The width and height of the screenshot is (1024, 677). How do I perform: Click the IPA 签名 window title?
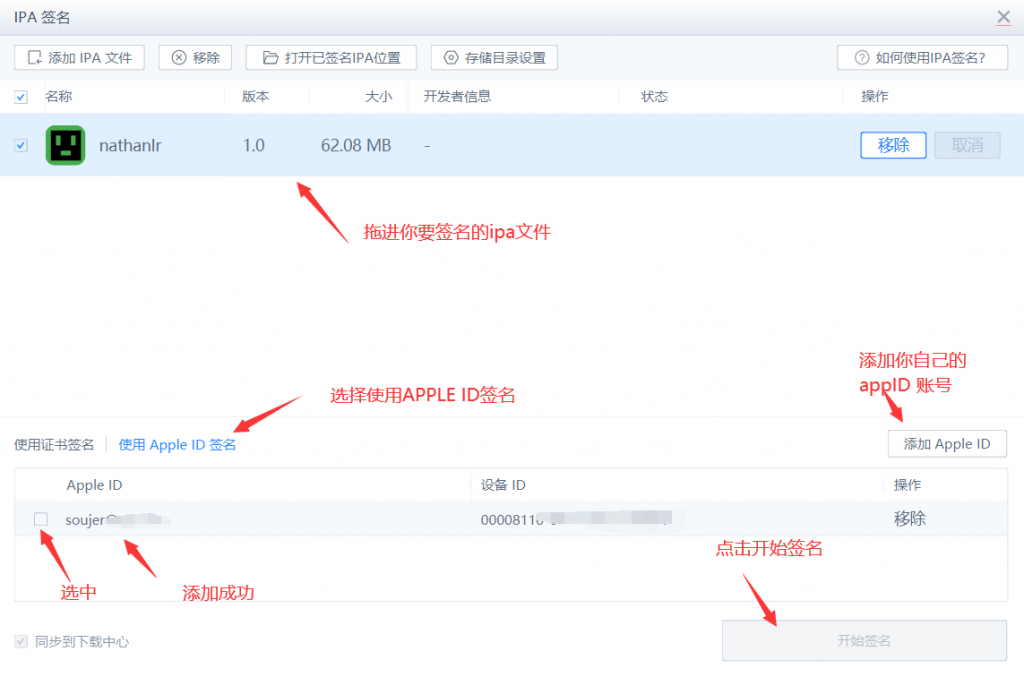[x=42, y=18]
